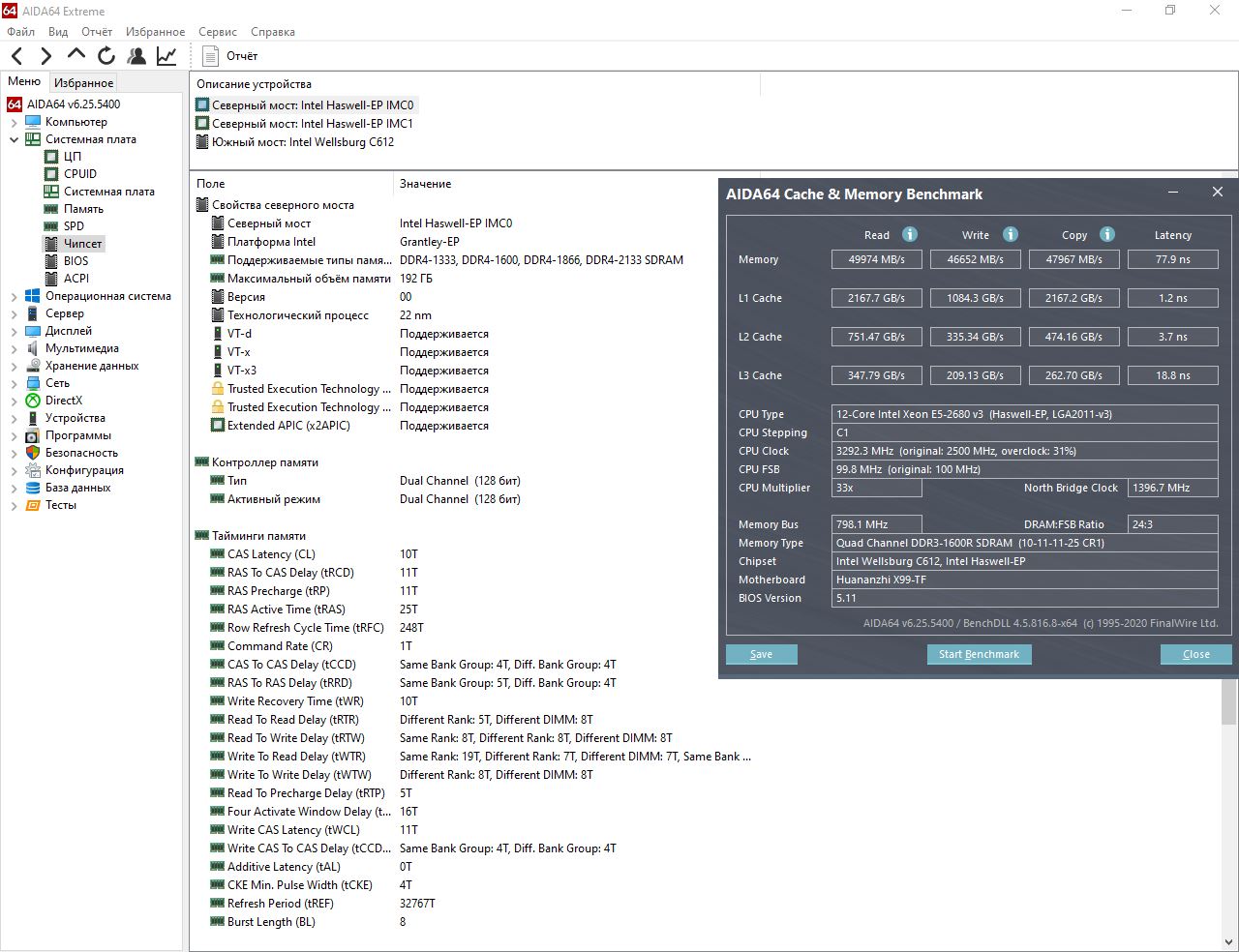The width and height of the screenshot is (1239, 952).
Task: Select the CPUID icon in the tree
Action: tap(51, 174)
